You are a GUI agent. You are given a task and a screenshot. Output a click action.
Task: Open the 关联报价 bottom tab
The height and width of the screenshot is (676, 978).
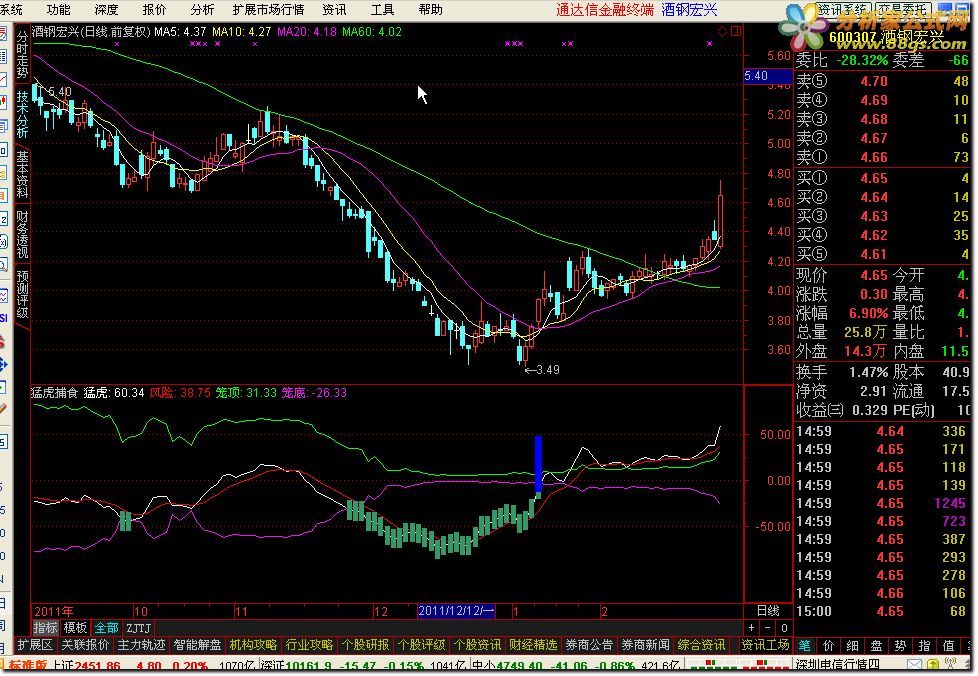[85, 644]
